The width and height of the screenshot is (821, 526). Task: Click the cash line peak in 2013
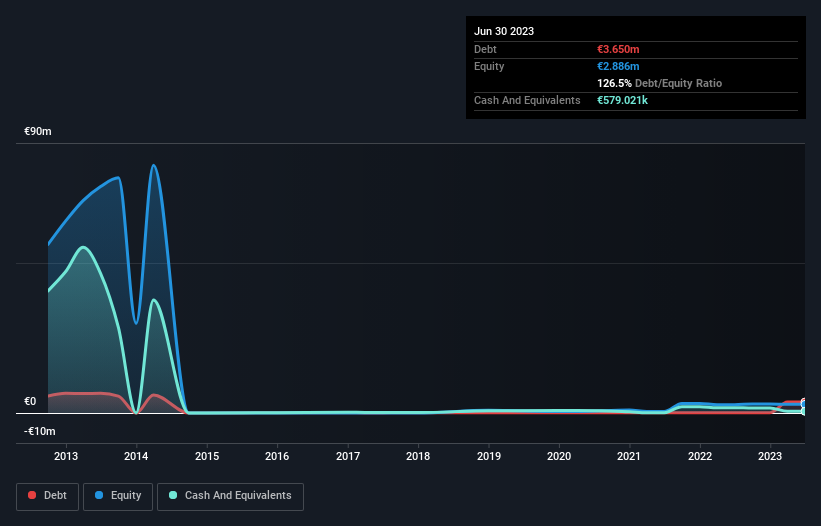[83, 247]
